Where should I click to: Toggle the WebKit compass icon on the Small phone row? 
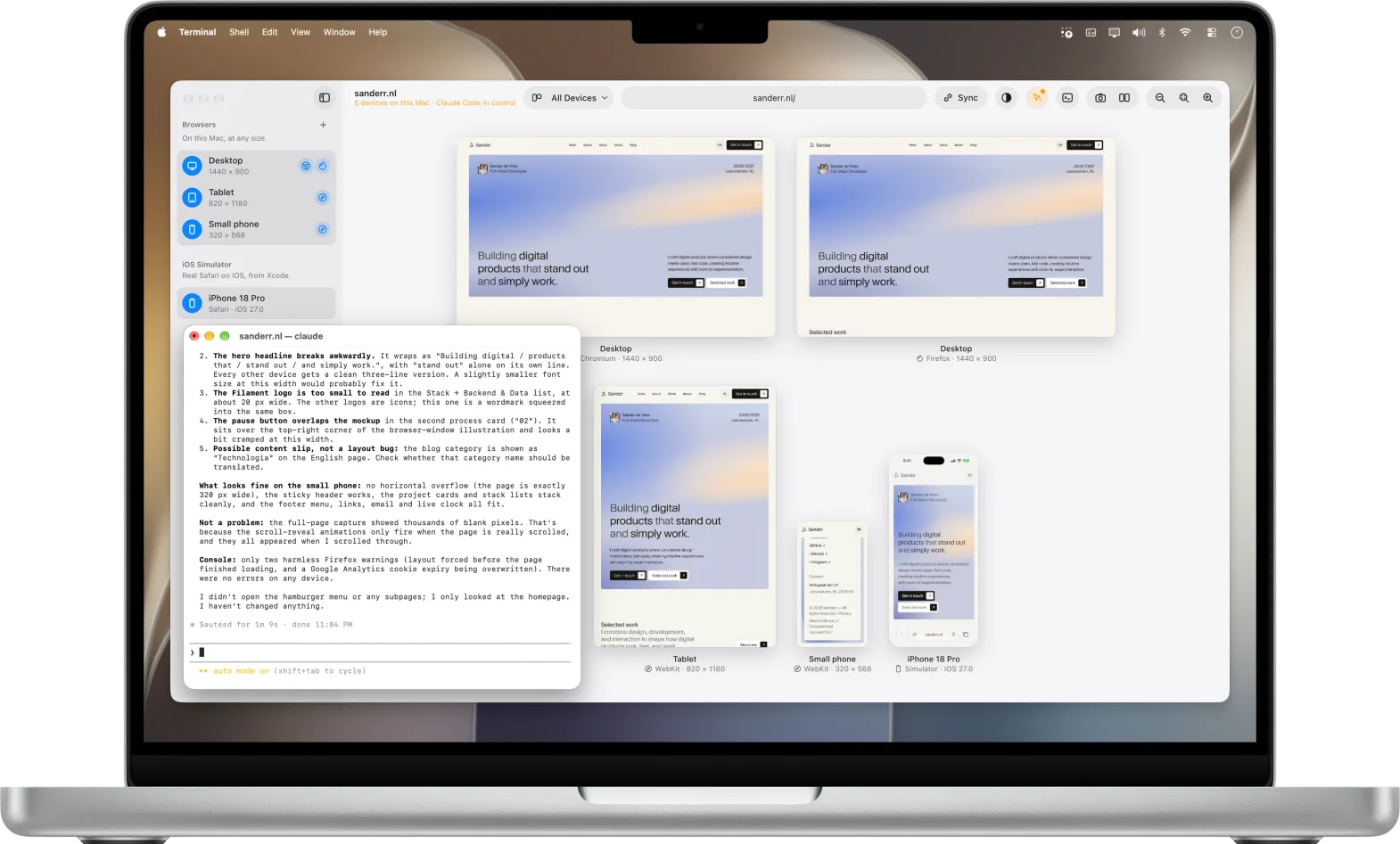click(x=323, y=229)
